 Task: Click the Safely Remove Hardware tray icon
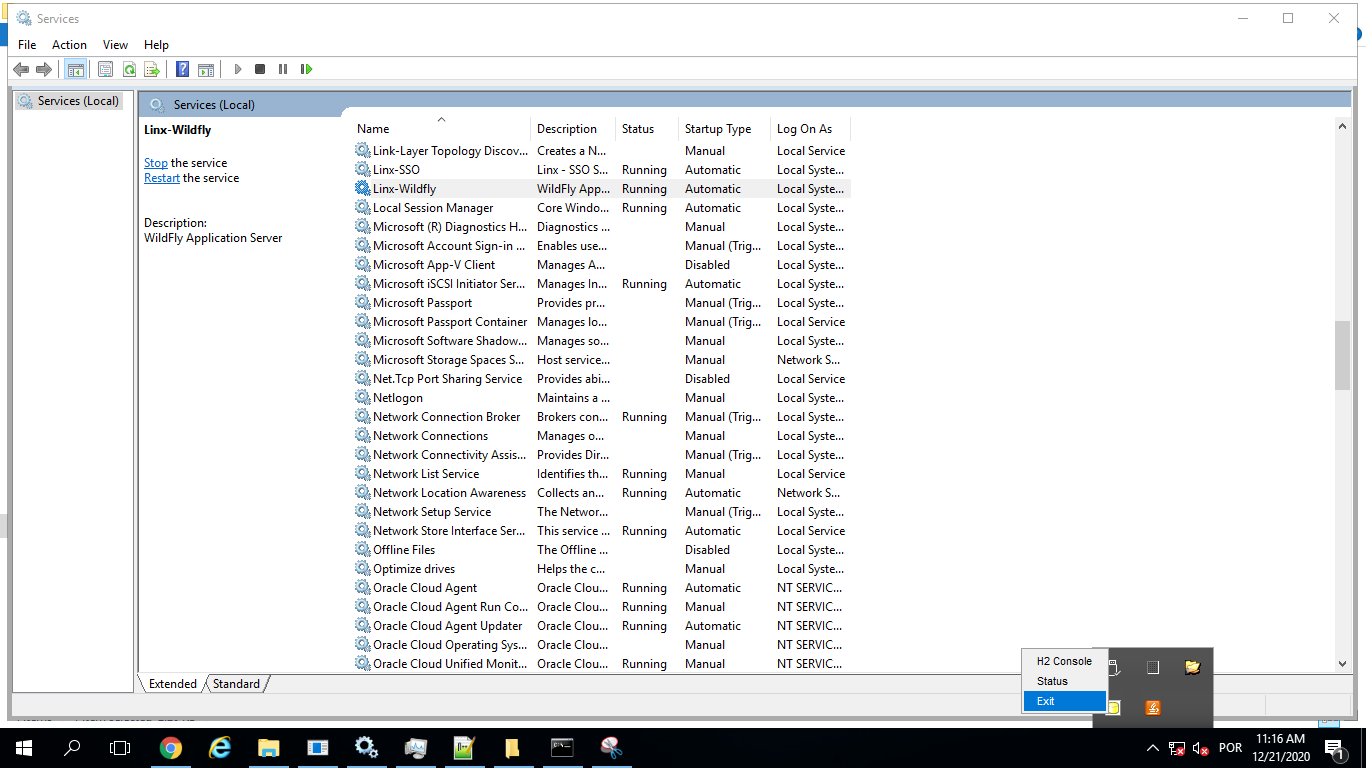[1113, 667]
